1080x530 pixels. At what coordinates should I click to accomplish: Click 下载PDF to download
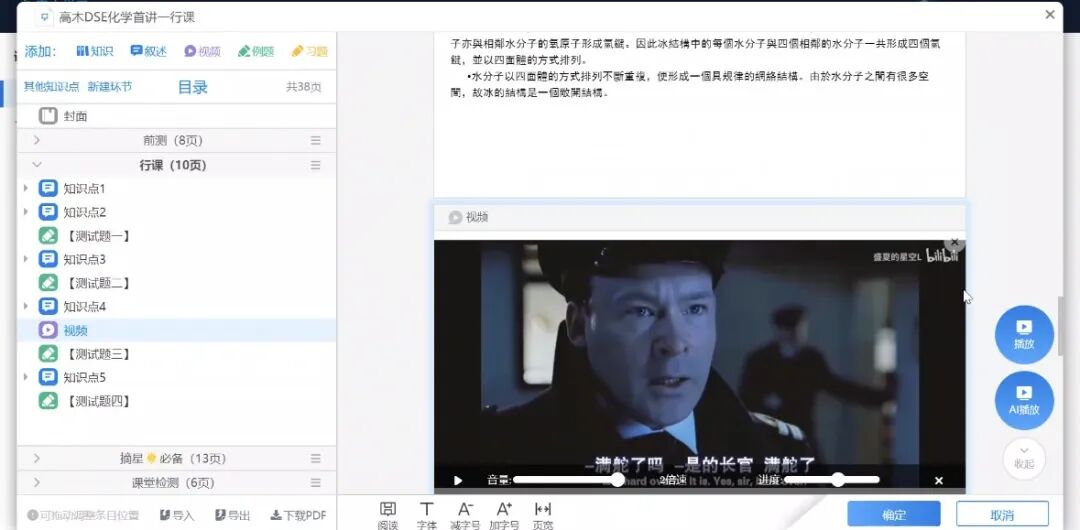tap(298, 515)
